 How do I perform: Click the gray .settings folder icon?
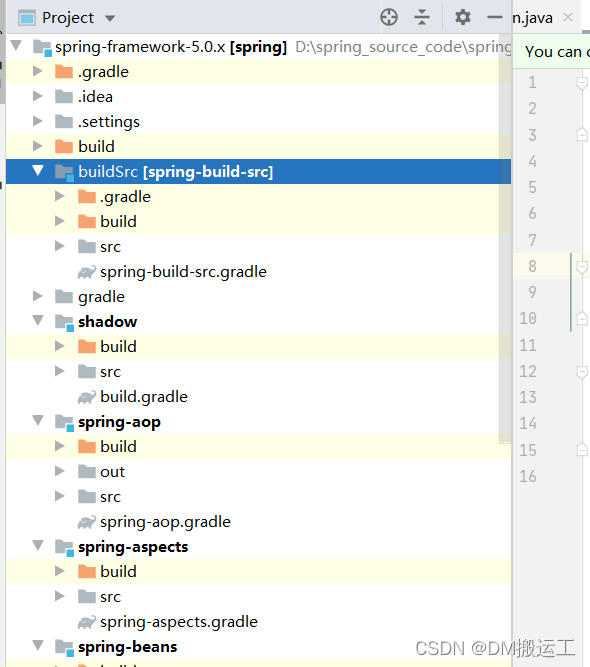pyautogui.click(x=64, y=122)
